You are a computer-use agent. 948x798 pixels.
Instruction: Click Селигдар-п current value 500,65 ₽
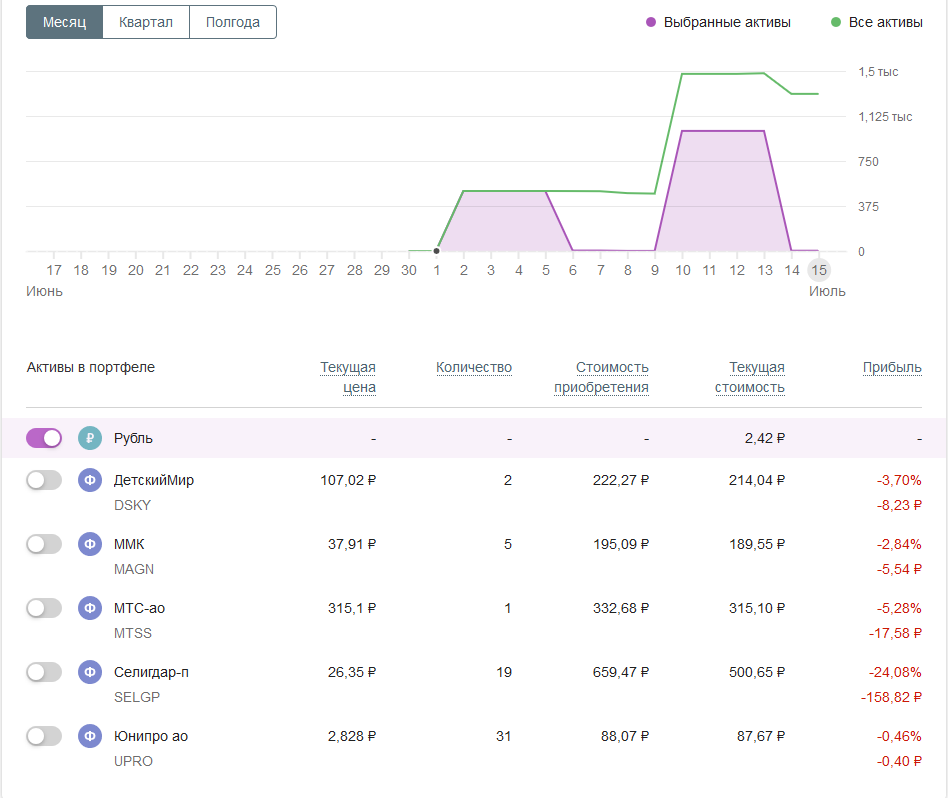(757, 672)
